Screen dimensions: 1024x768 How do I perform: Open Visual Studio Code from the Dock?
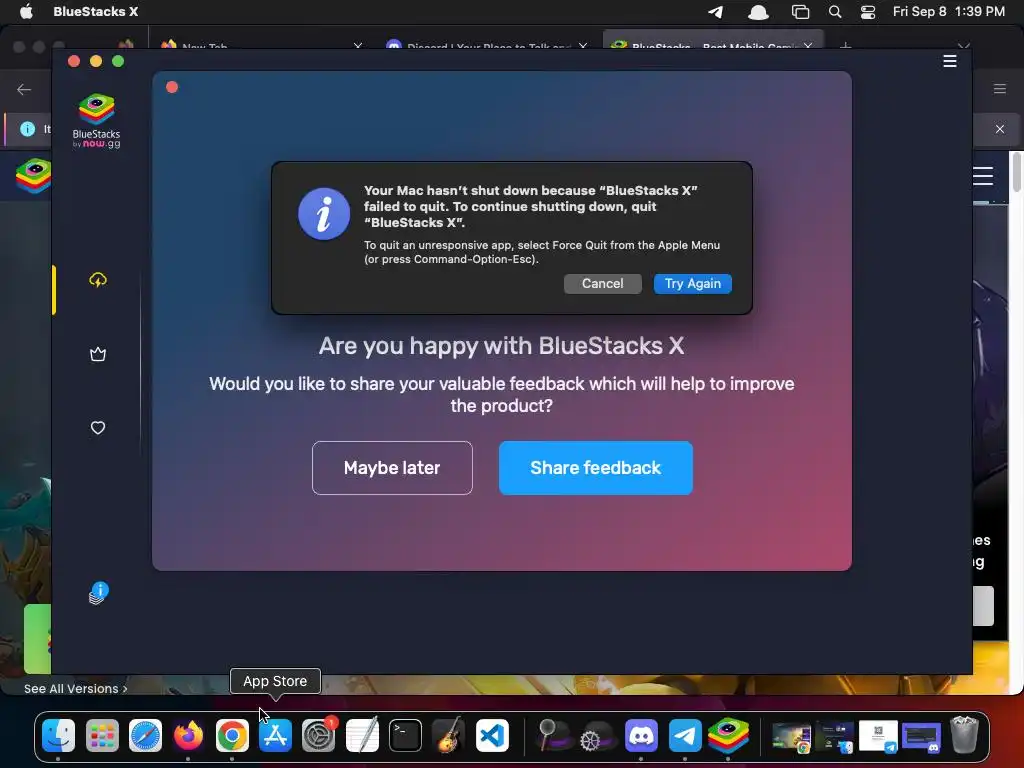tap(492, 736)
